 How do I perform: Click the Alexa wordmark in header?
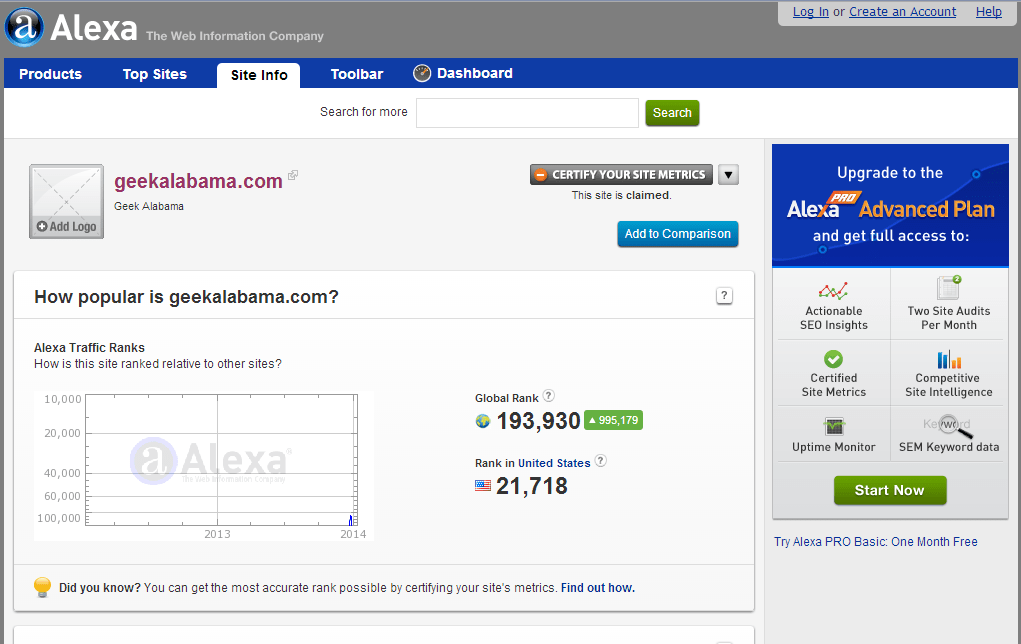coord(94,27)
